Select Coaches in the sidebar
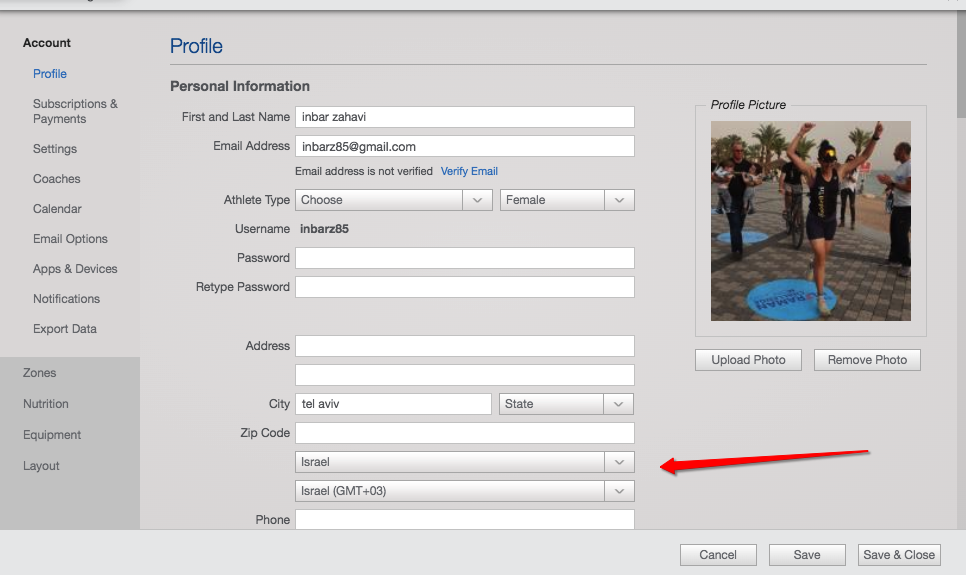This screenshot has height=575, width=966. click(x=57, y=179)
